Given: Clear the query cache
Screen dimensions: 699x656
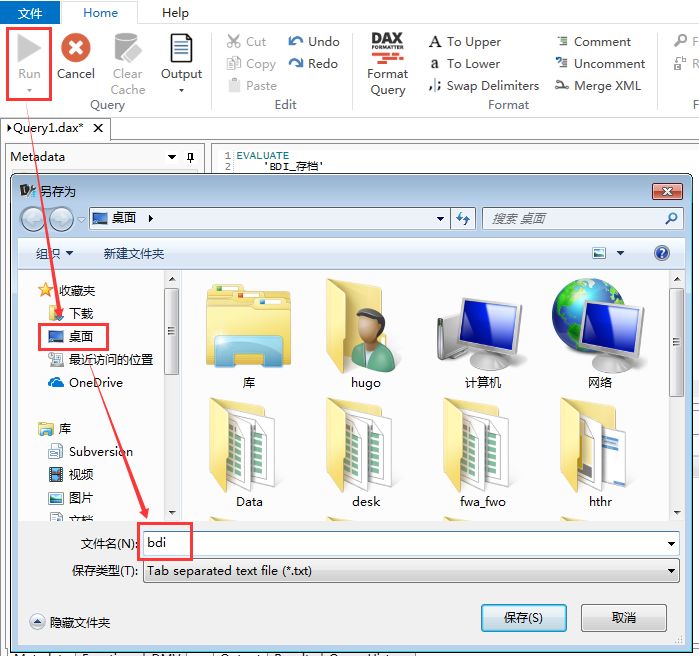Looking at the screenshot, I should pyautogui.click(x=127, y=64).
